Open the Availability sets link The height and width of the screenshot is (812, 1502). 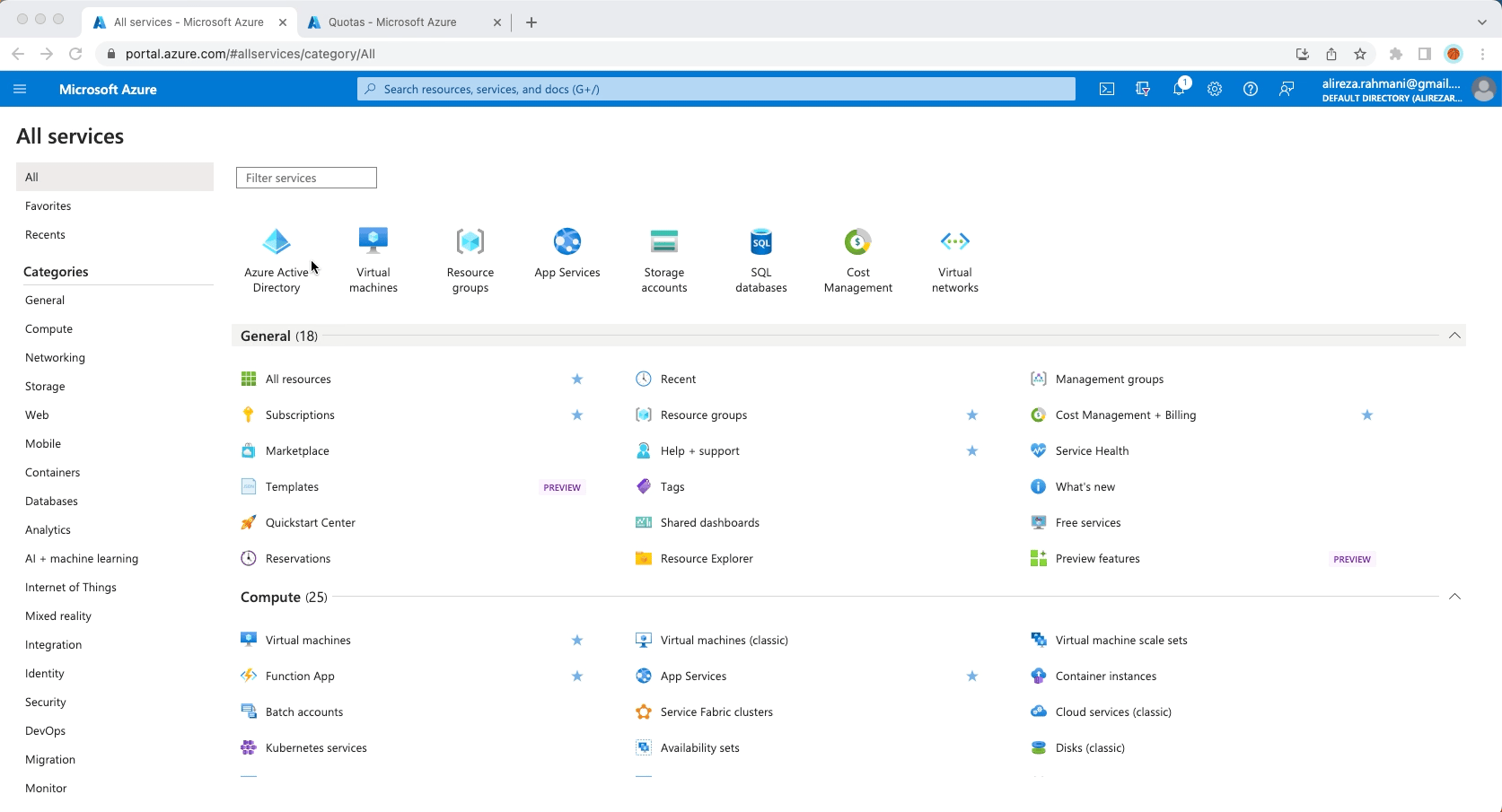pos(700,747)
